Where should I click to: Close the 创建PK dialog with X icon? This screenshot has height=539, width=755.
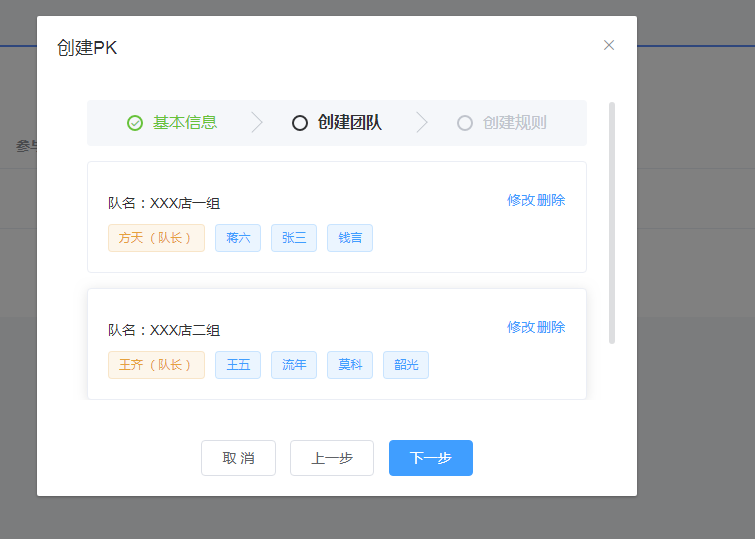tap(609, 45)
